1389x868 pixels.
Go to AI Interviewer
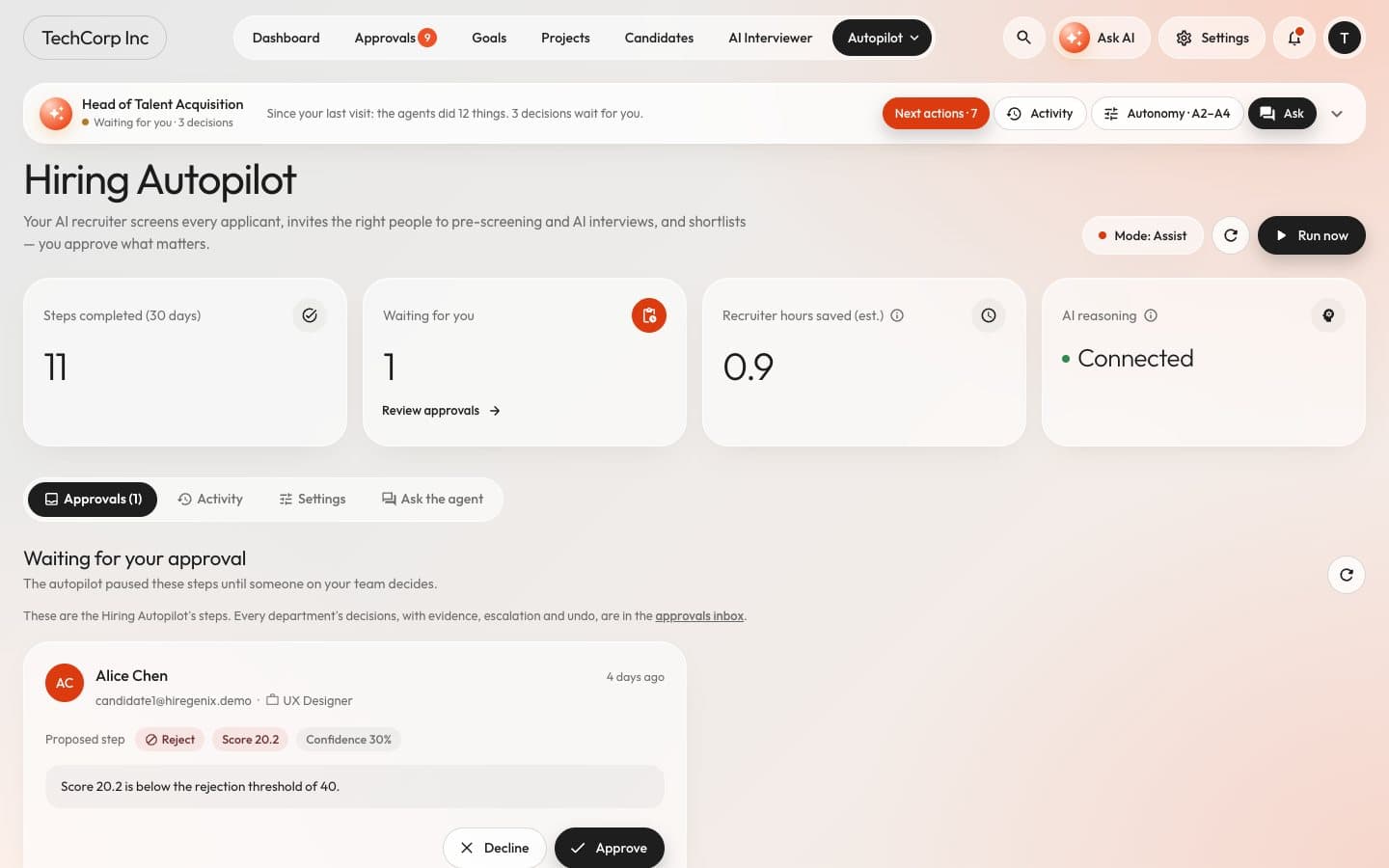coord(771,38)
